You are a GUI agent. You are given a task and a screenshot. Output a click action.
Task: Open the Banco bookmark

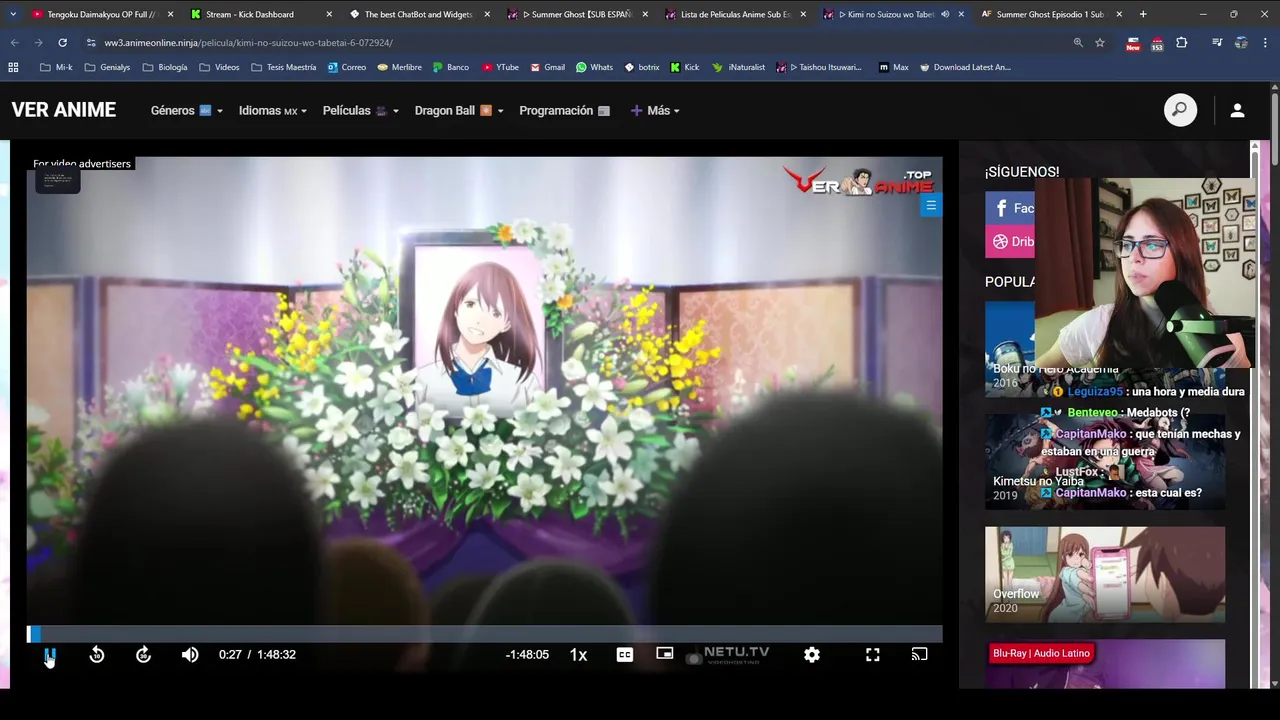coord(451,67)
